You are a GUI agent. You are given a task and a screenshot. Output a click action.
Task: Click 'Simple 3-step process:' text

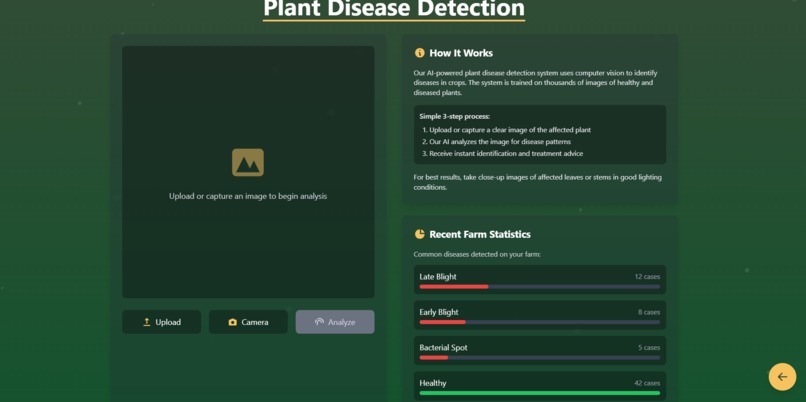pos(455,117)
